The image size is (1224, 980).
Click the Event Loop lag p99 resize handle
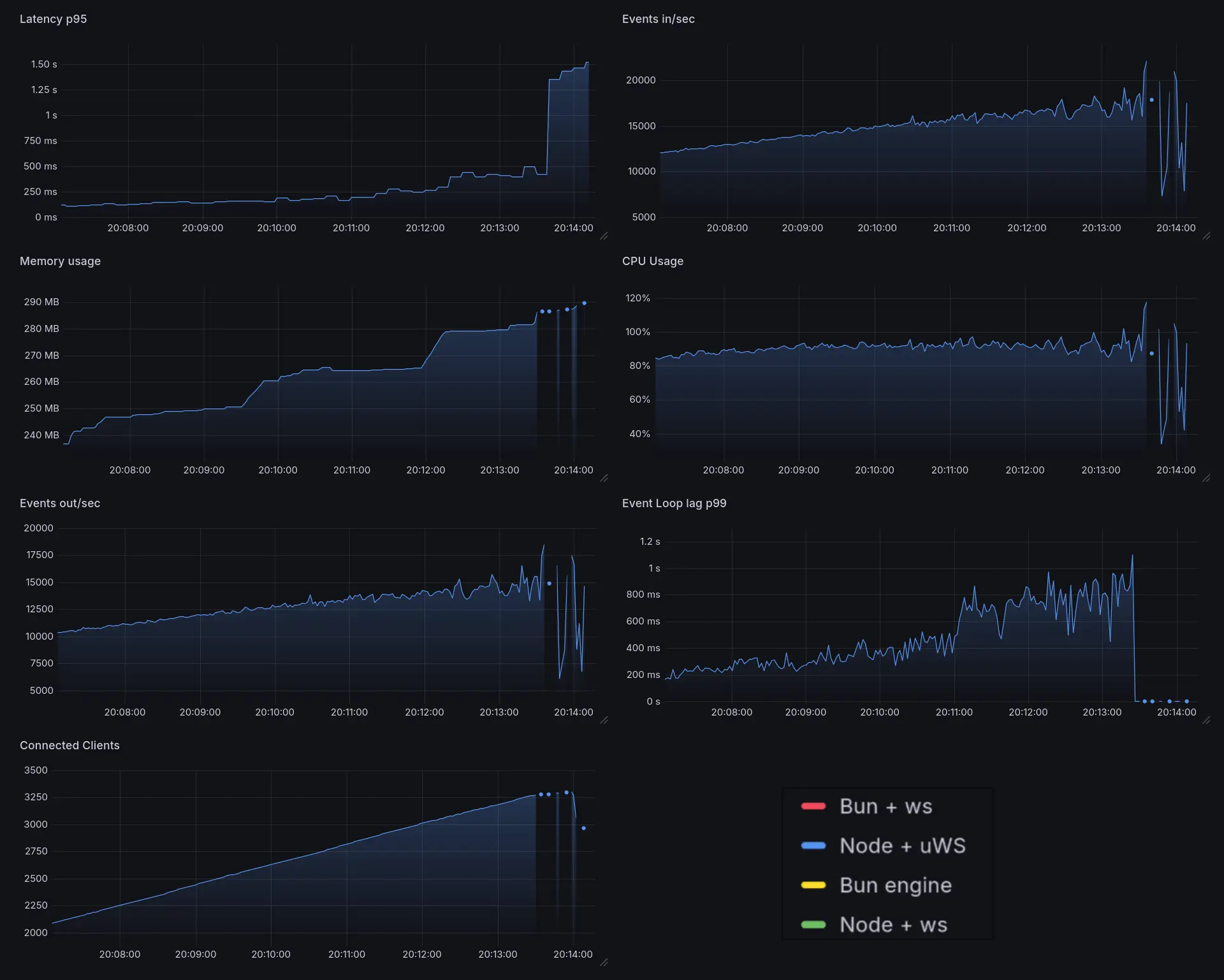[1206, 721]
